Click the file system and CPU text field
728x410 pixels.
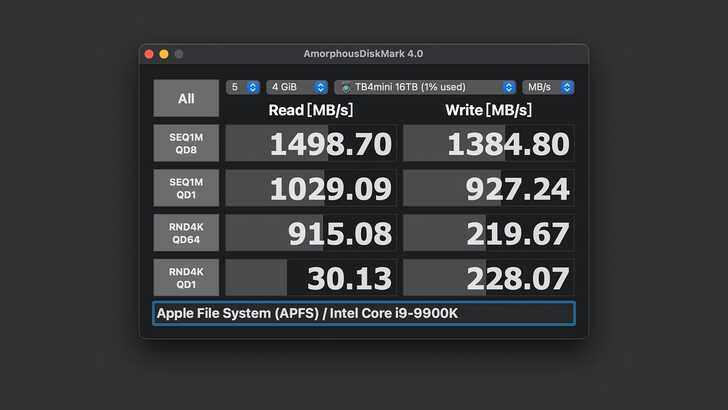tap(364, 313)
